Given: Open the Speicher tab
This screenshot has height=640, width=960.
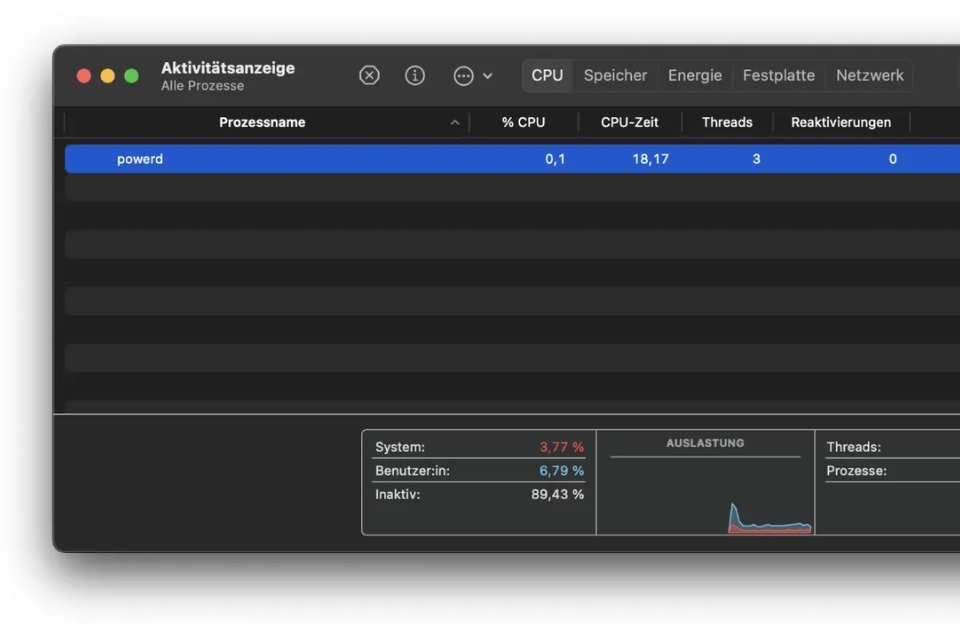Looking at the screenshot, I should 615,75.
